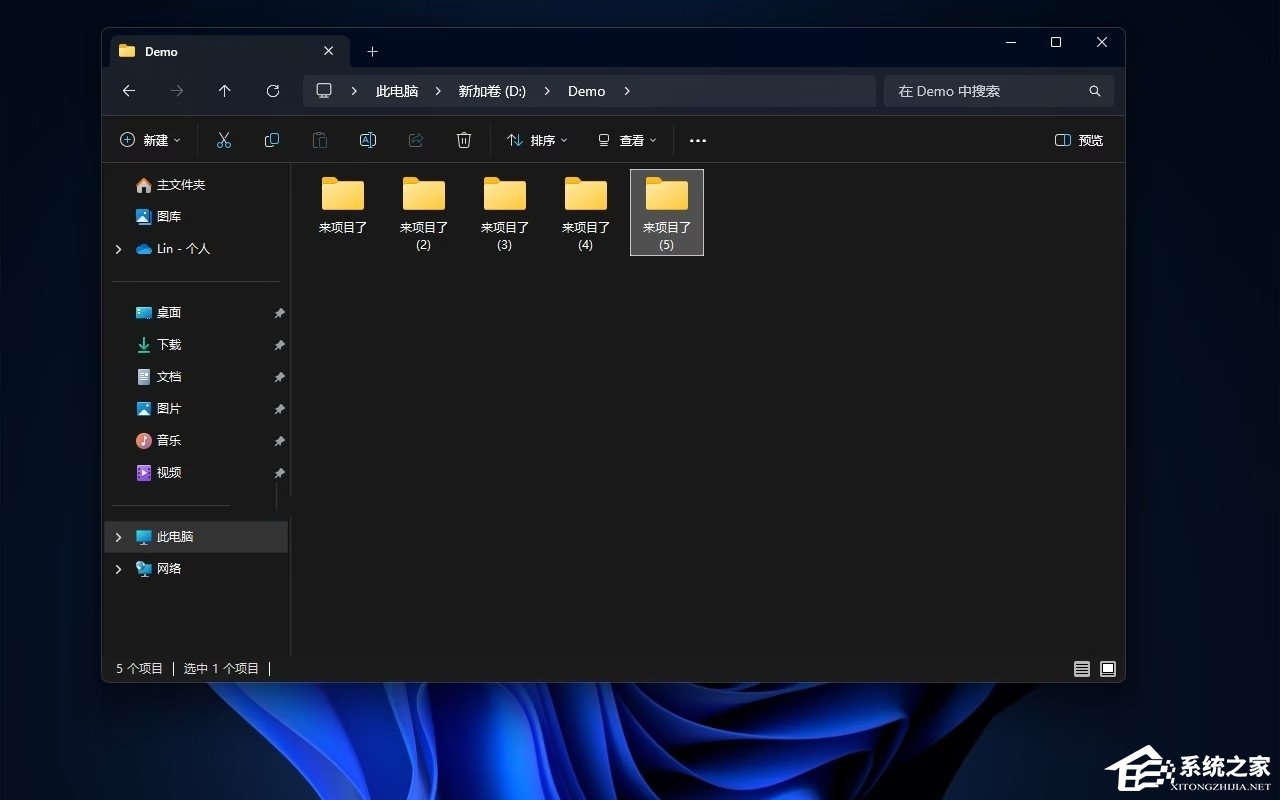The image size is (1280, 800).
Task: Open the 新建 new item menu
Action: click(x=150, y=140)
